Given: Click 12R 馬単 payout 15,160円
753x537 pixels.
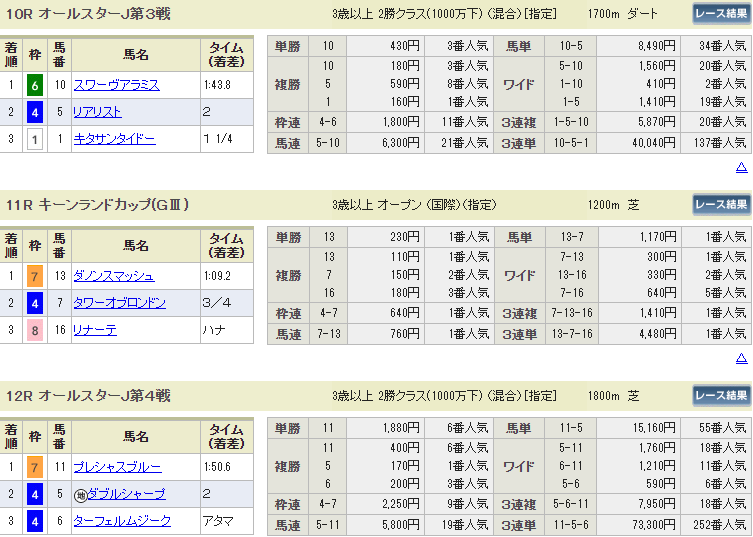Looking at the screenshot, I should tap(654, 428).
